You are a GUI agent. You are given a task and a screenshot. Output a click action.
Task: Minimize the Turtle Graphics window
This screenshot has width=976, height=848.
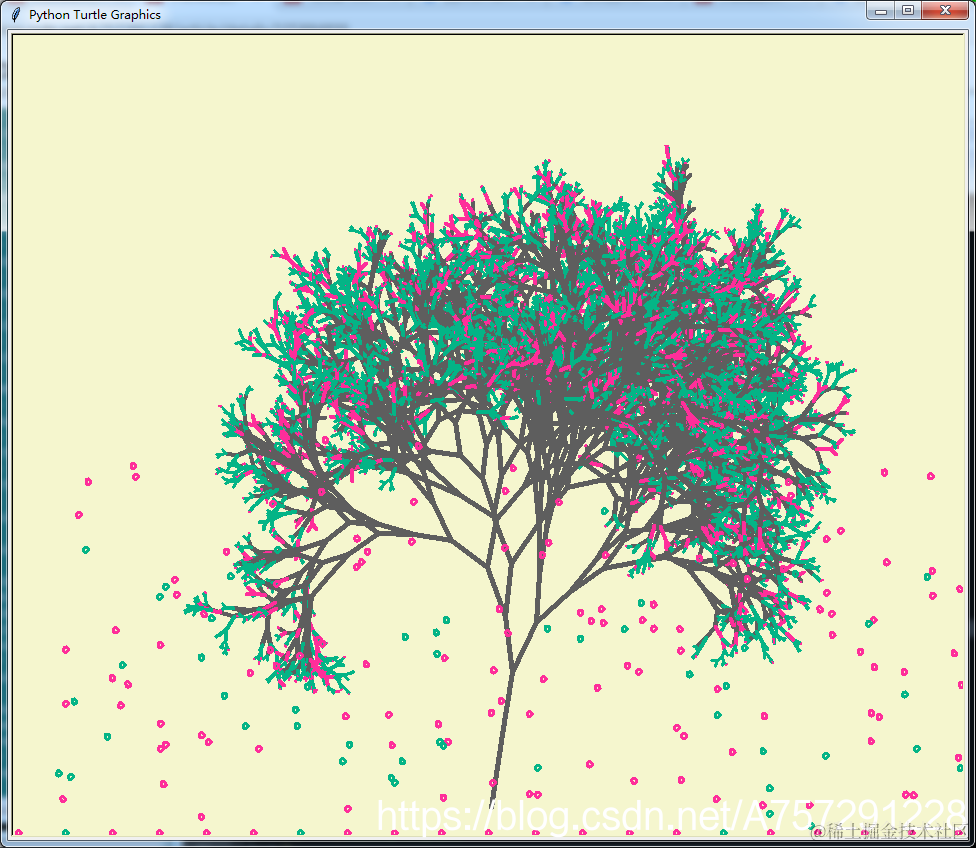(880, 11)
